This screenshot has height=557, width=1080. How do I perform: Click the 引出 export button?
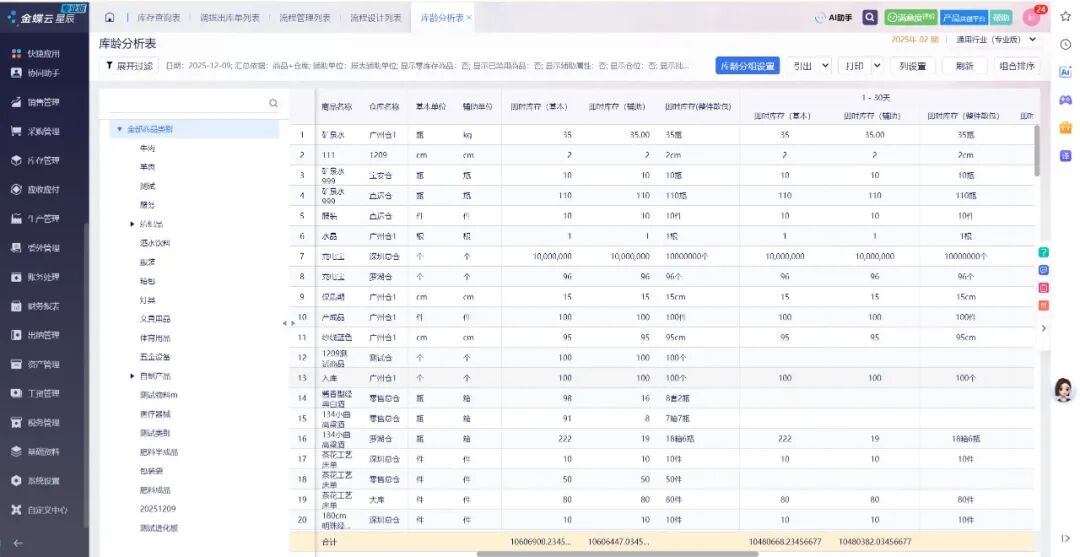802,66
